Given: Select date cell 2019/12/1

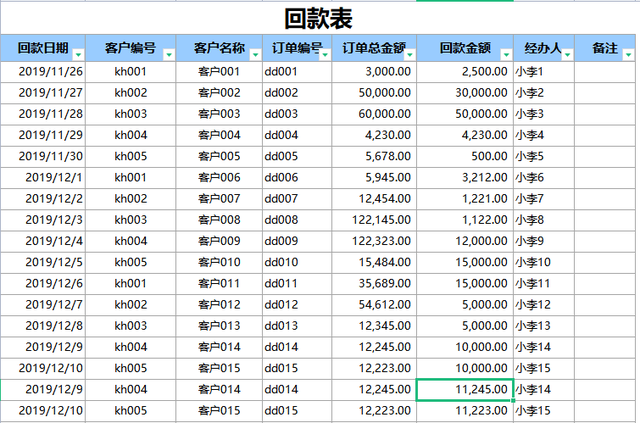Looking at the screenshot, I should click(x=43, y=178).
